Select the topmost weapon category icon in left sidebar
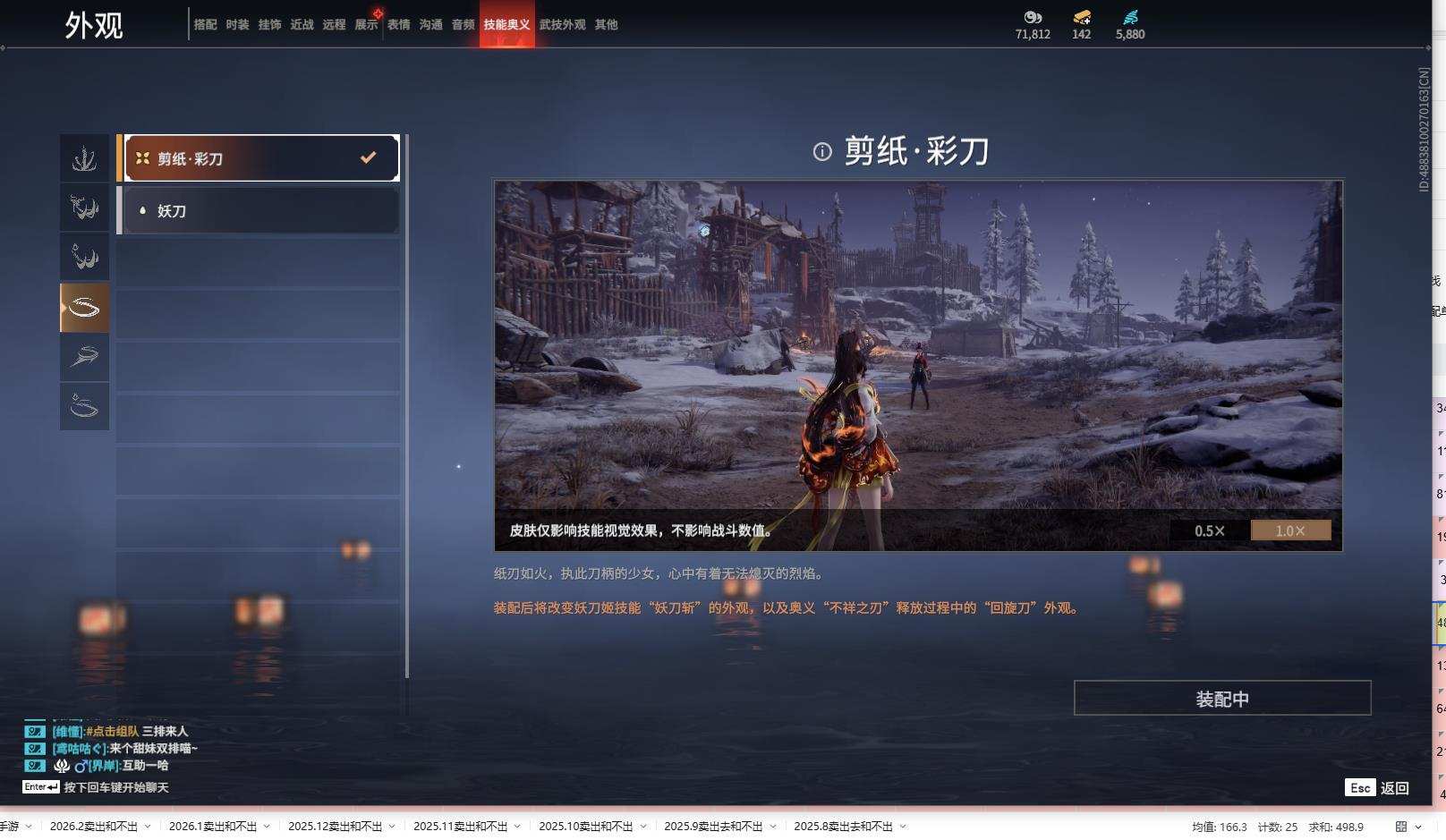 84,157
